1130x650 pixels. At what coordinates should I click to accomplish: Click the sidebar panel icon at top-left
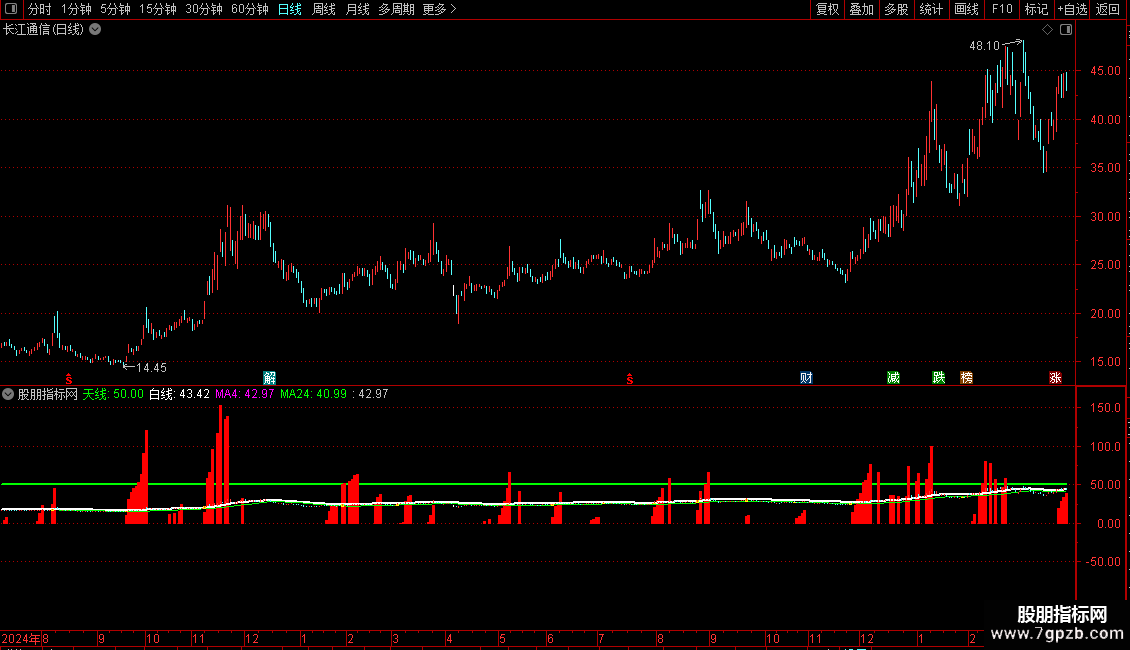click(x=11, y=9)
